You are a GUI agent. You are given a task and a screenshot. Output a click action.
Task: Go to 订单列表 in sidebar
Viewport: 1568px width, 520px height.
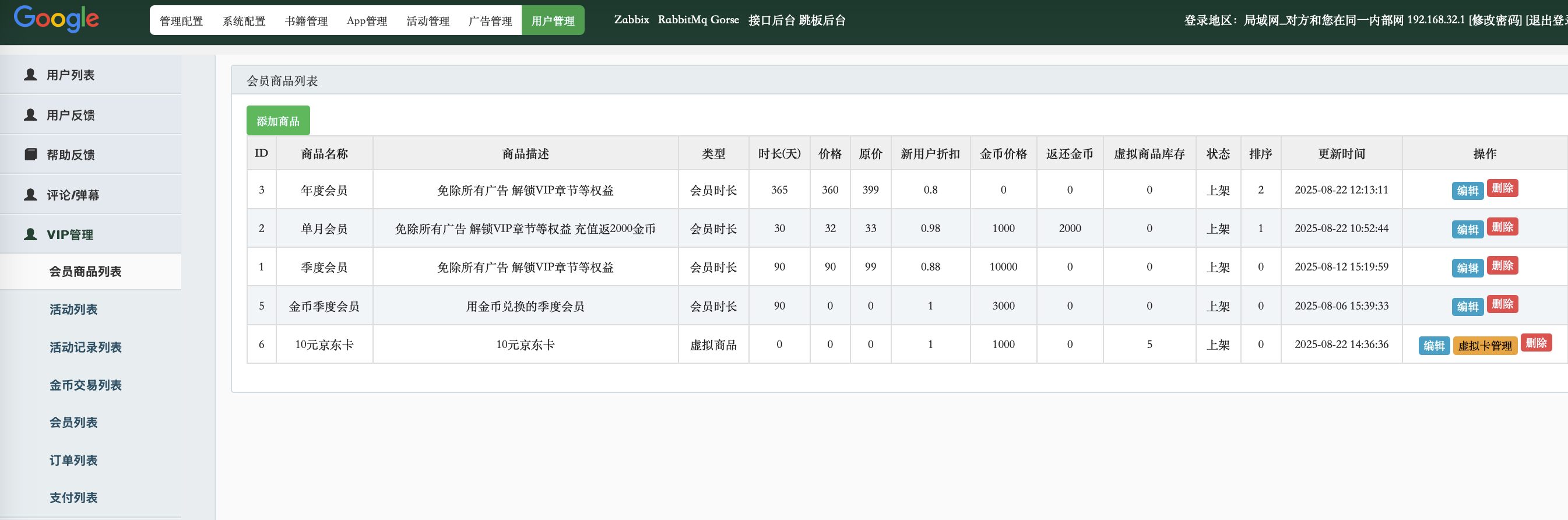pyautogui.click(x=73, y=460)
